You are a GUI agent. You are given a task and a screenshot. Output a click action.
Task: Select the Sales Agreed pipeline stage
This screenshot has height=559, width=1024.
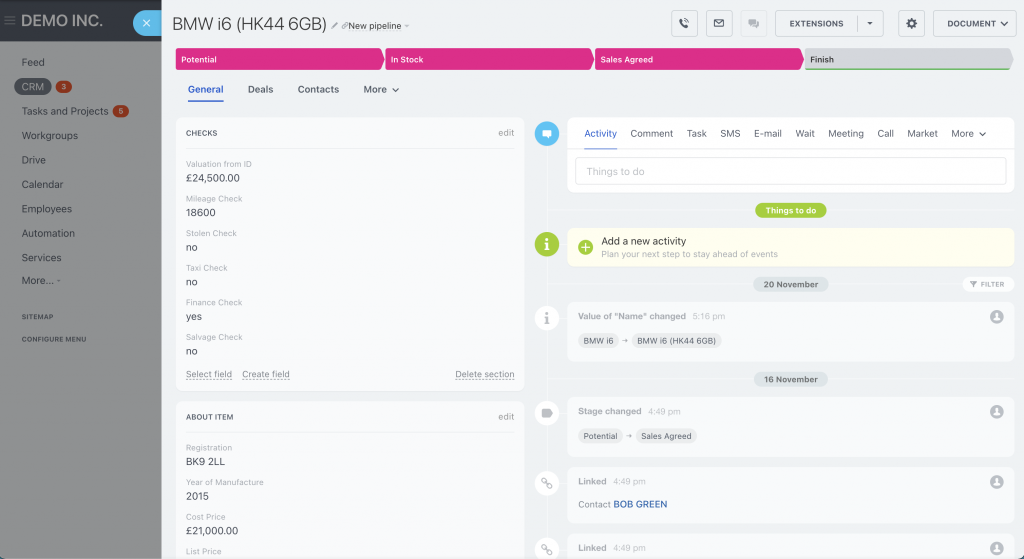(x=699, y=59)
